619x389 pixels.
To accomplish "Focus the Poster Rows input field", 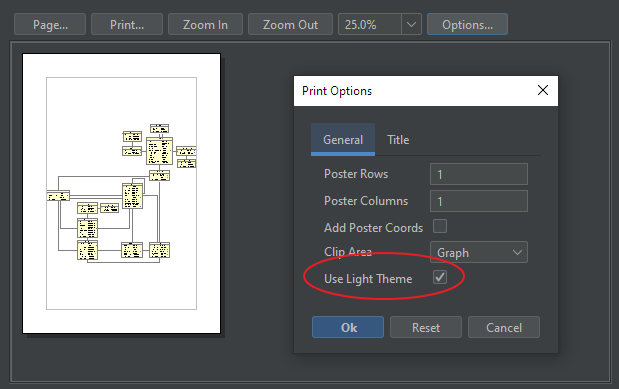I will click(x=479, y=174).
